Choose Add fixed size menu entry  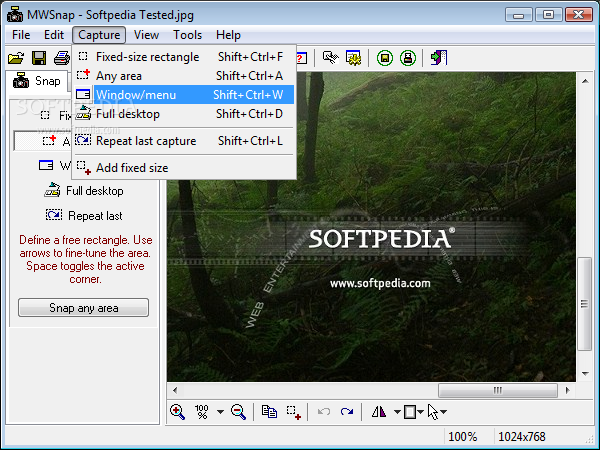[184, 167]
